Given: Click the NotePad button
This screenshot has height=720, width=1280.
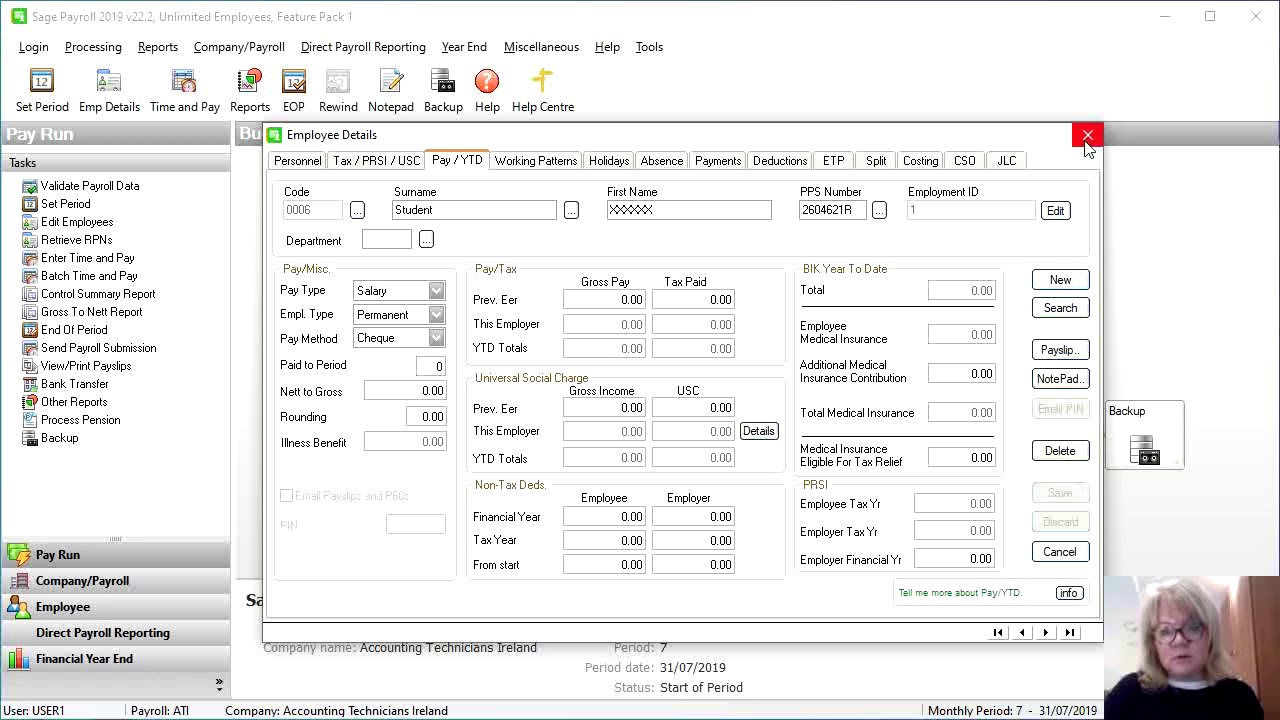Looking at the screenshot, I should pyautogui.click(x=1060, y=379).
